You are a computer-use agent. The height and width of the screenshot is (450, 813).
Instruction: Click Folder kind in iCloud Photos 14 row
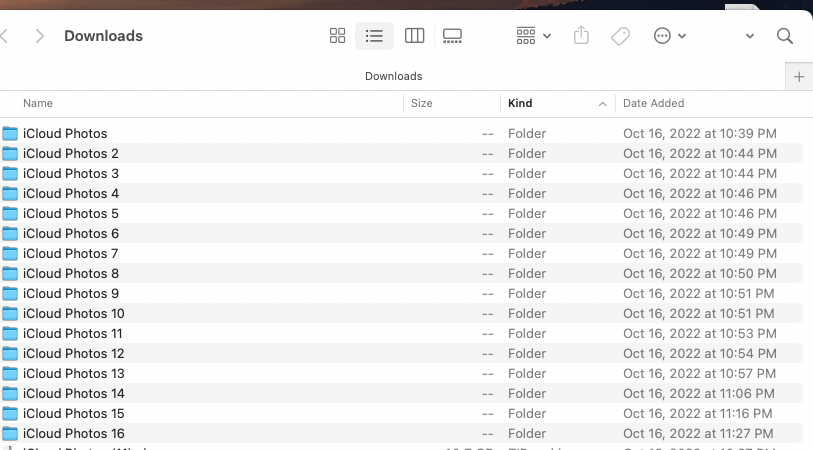click(x=527, y=393)
